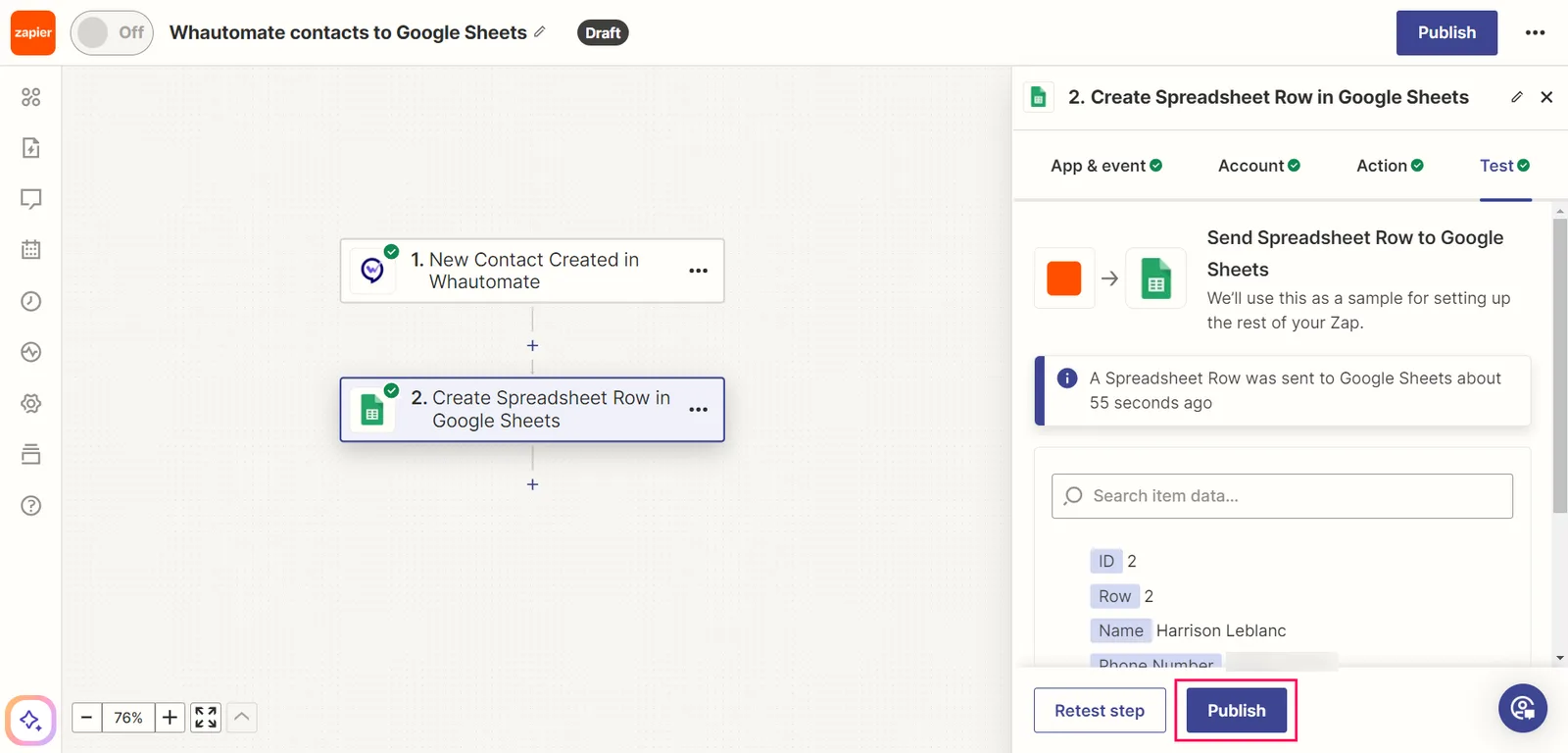Open the comments icon in sidebar

point(31,199)
